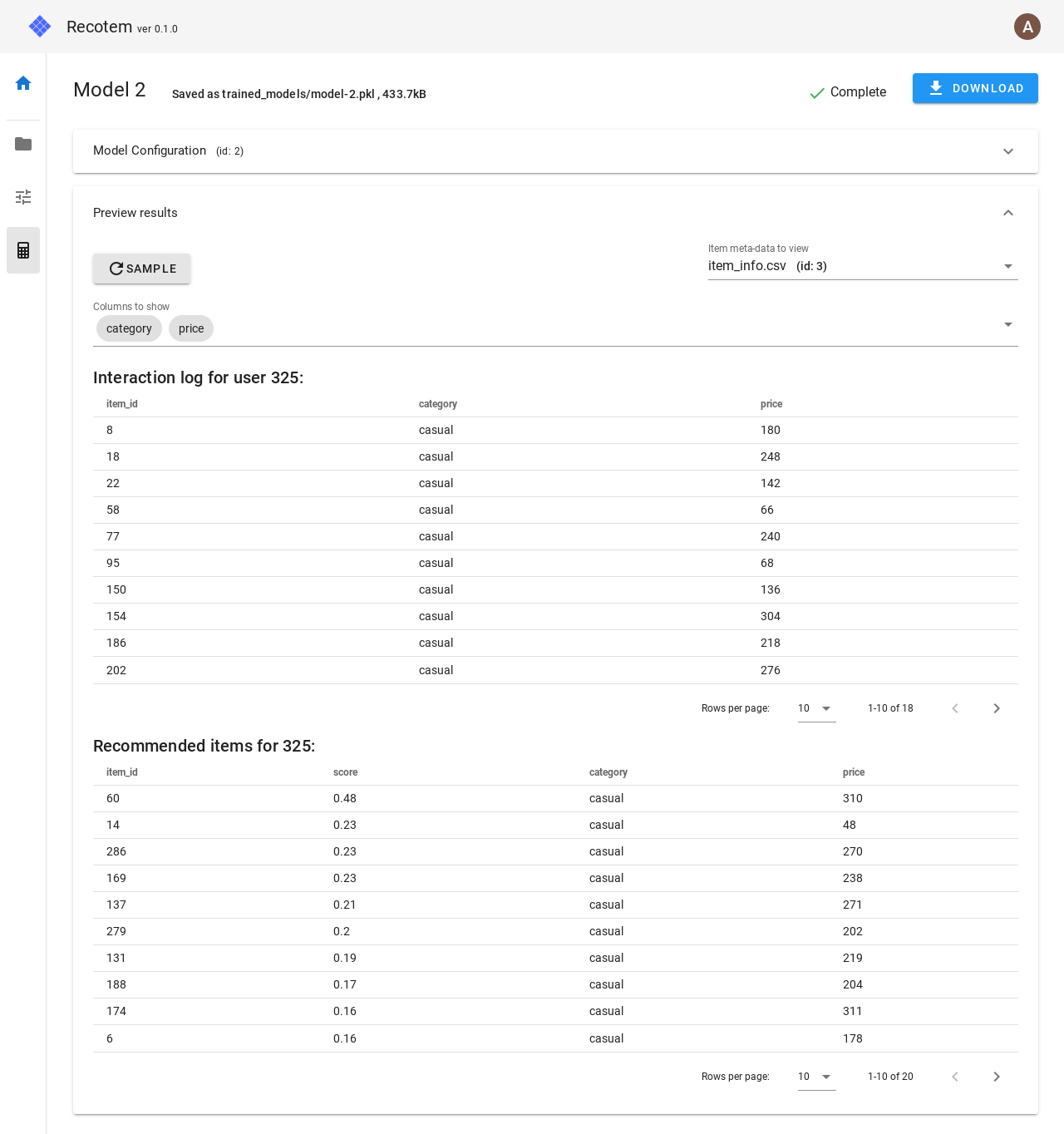Open the tuning sliders sidebar icon
Screen dimensions: 1064x1134
(x=23, y=197)
